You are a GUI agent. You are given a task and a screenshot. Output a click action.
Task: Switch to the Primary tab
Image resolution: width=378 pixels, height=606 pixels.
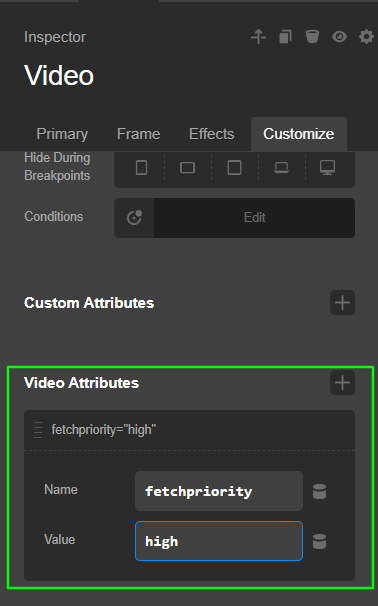coord(62,134)
